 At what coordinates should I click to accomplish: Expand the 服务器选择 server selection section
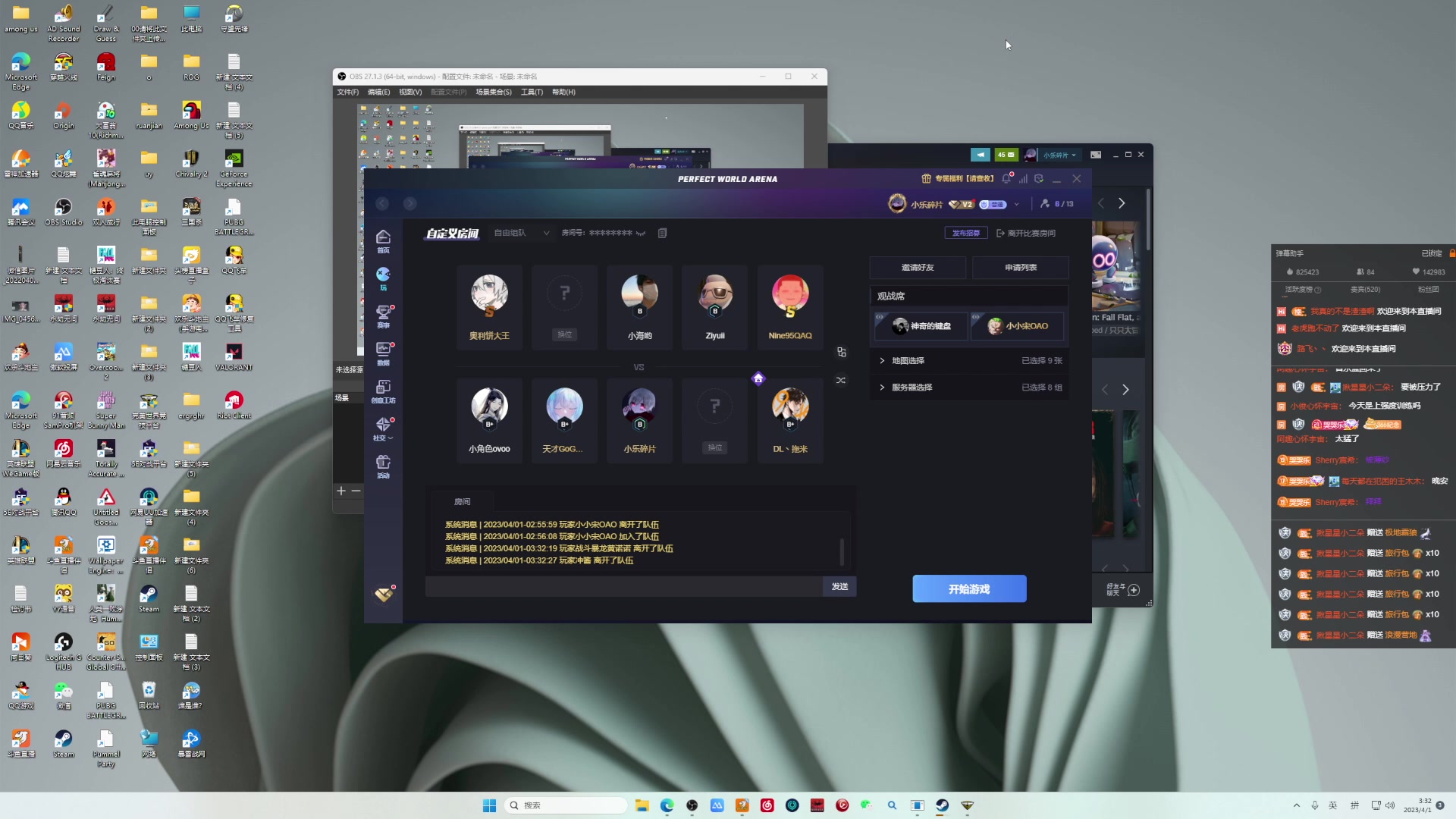click(x=969, y=388)
